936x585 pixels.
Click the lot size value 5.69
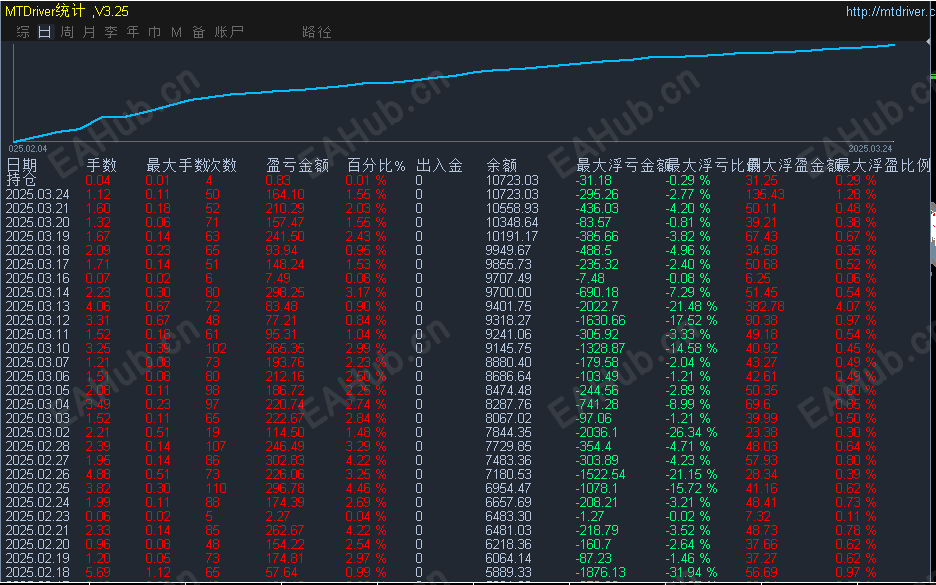(x=98, y=572)
